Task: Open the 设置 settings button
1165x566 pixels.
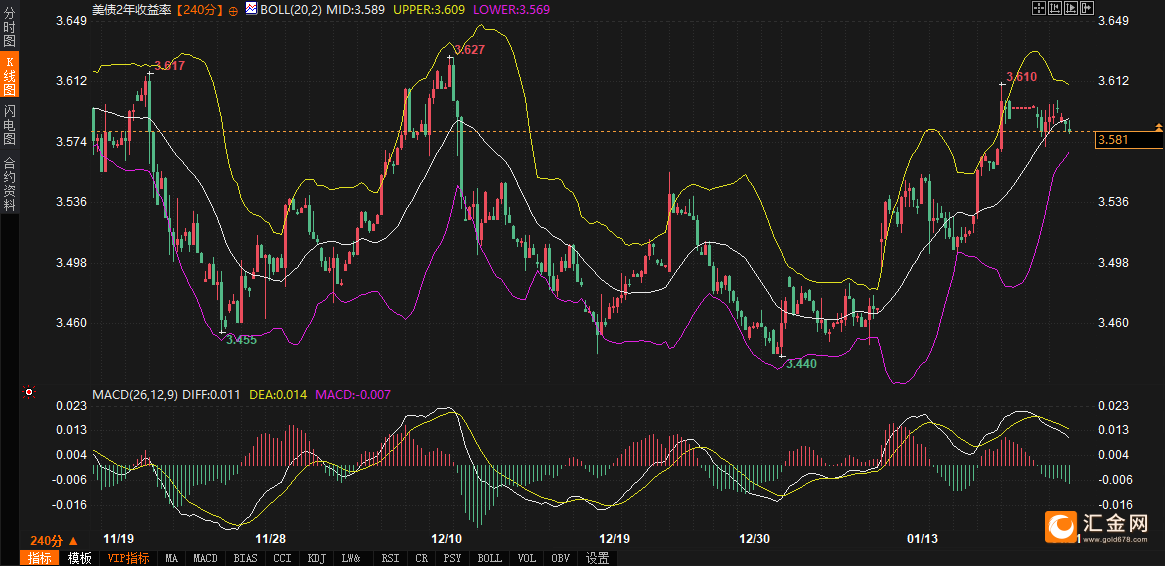Action: (x=597, y=558)
